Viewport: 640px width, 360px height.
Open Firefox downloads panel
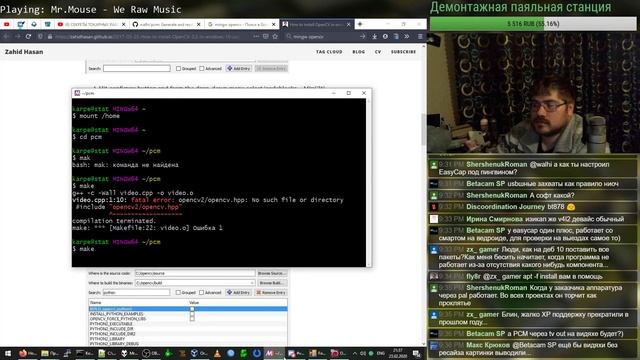pyautogui.click(x=374, y=36)
